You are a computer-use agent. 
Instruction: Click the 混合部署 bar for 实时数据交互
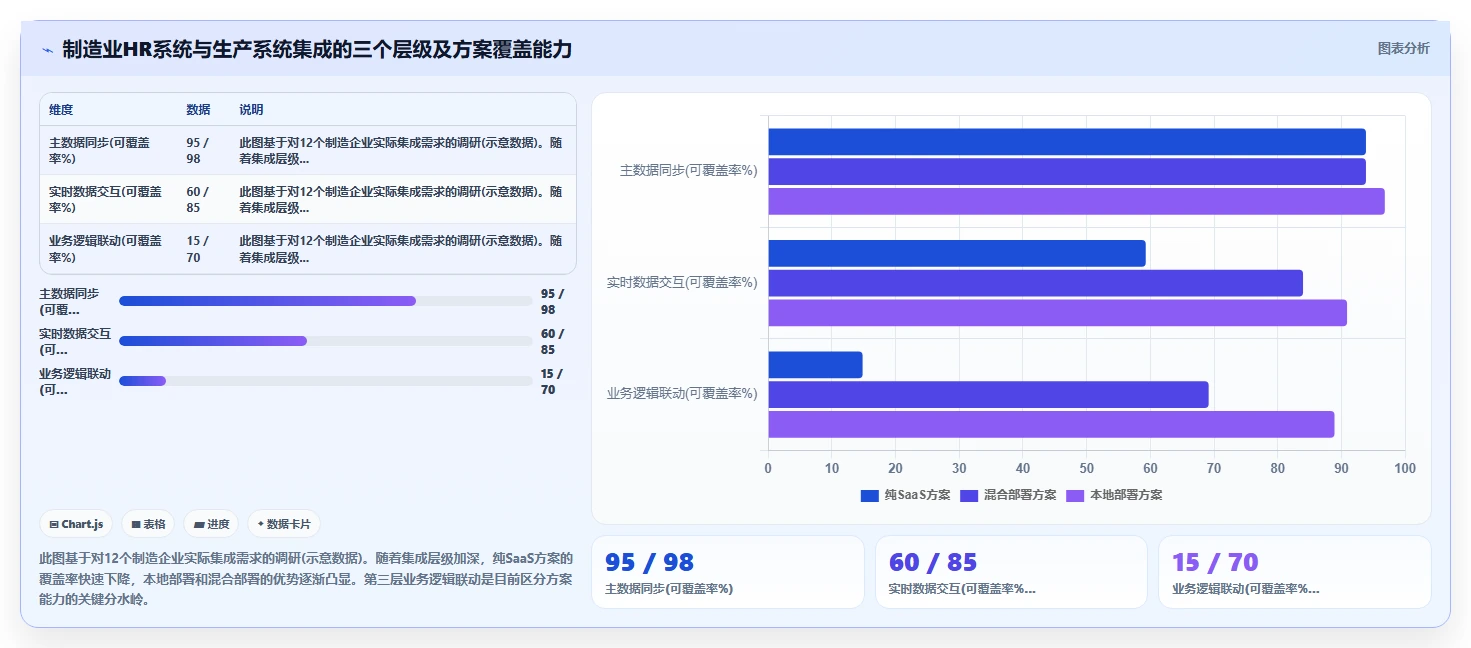tap(1035, 283)
